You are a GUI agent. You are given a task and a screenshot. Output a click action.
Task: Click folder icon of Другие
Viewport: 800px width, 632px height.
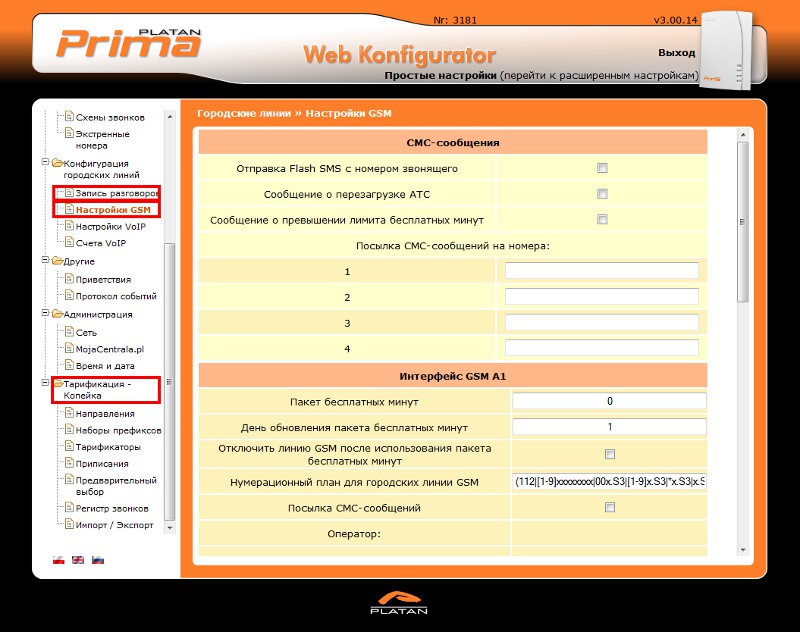(57, 261)
